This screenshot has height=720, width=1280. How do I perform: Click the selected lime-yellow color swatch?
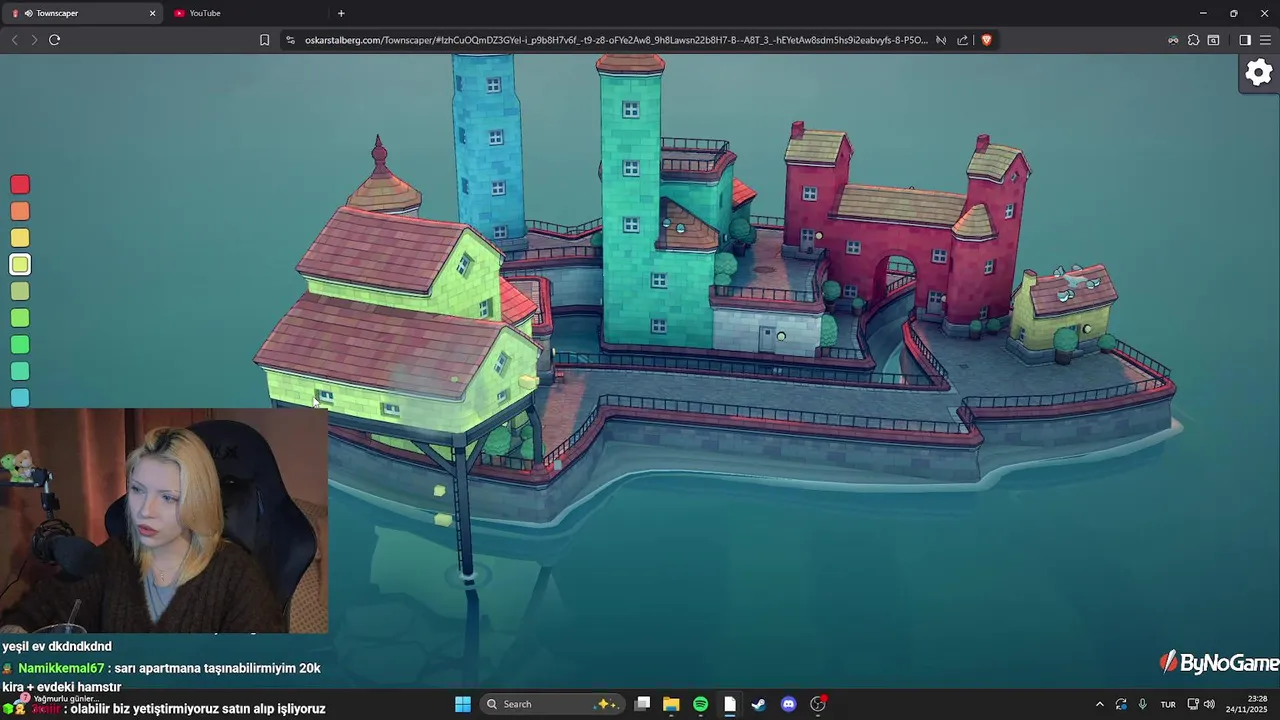tap(20, 264)
